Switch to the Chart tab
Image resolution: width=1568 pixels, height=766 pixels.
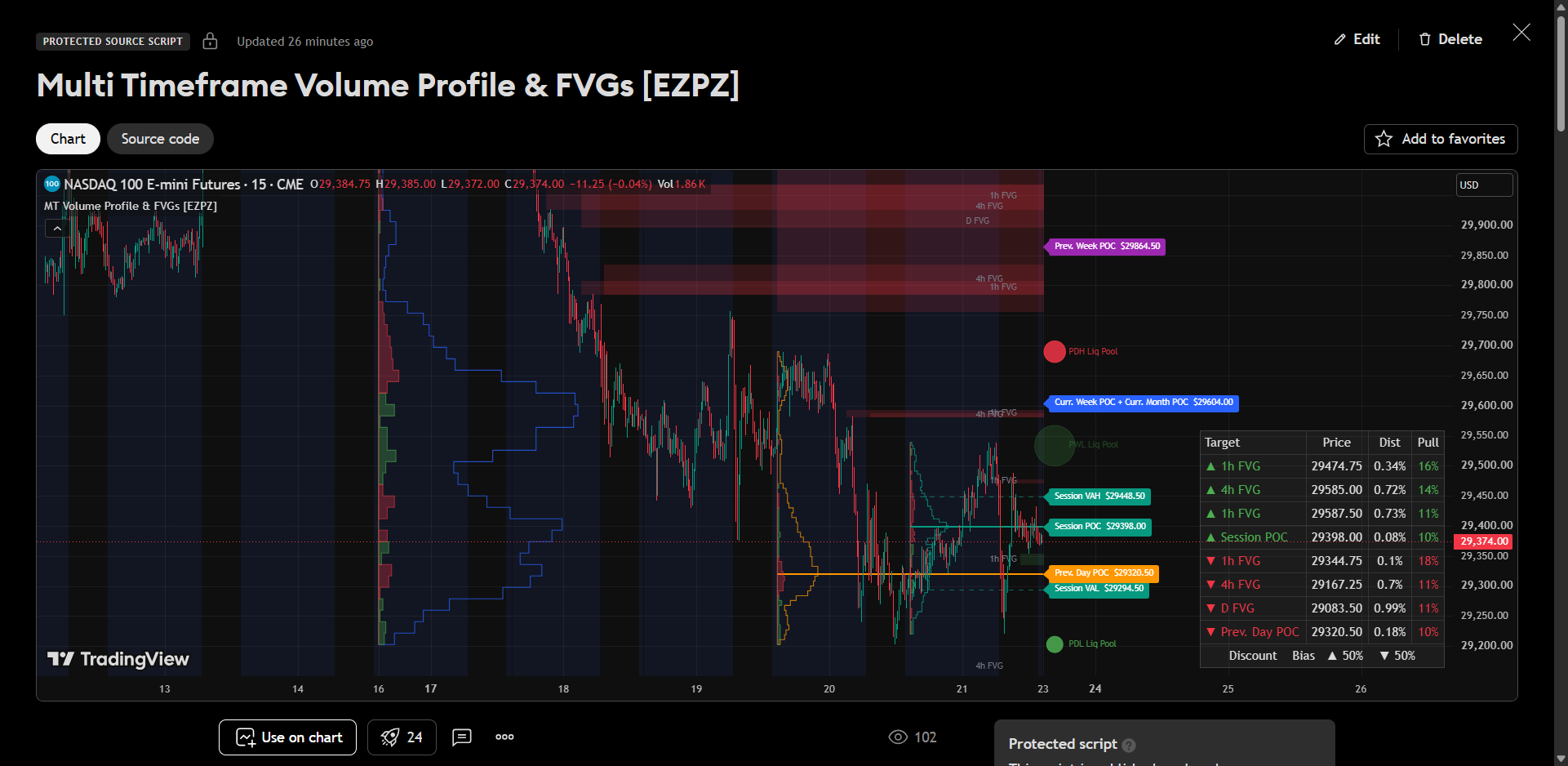68,139
